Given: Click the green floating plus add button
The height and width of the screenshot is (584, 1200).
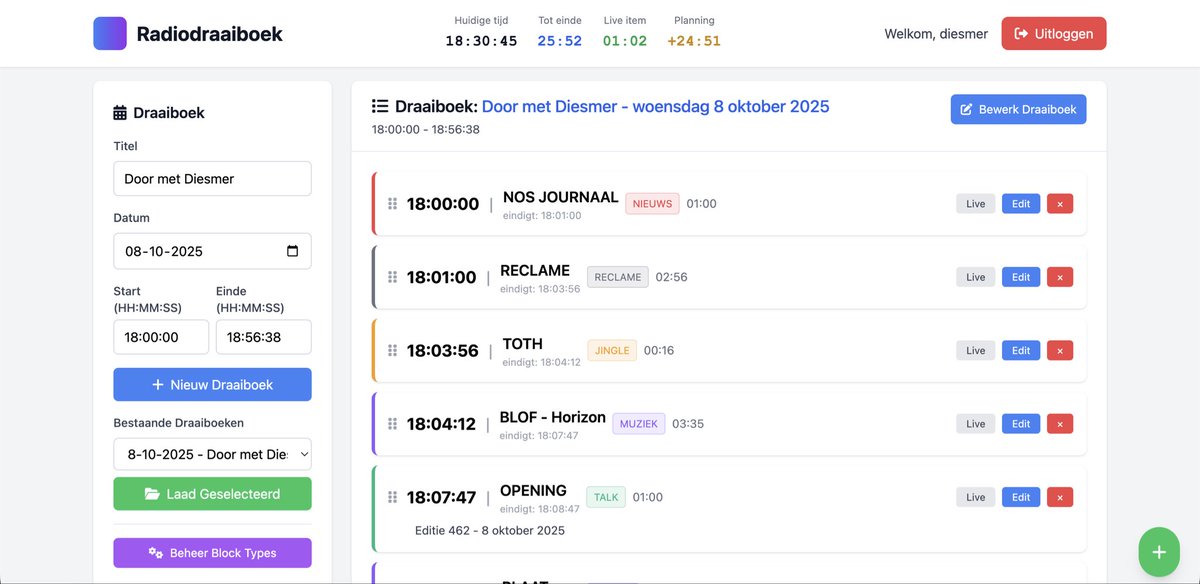Looking at the screenshot, I should click(1159, 552).
